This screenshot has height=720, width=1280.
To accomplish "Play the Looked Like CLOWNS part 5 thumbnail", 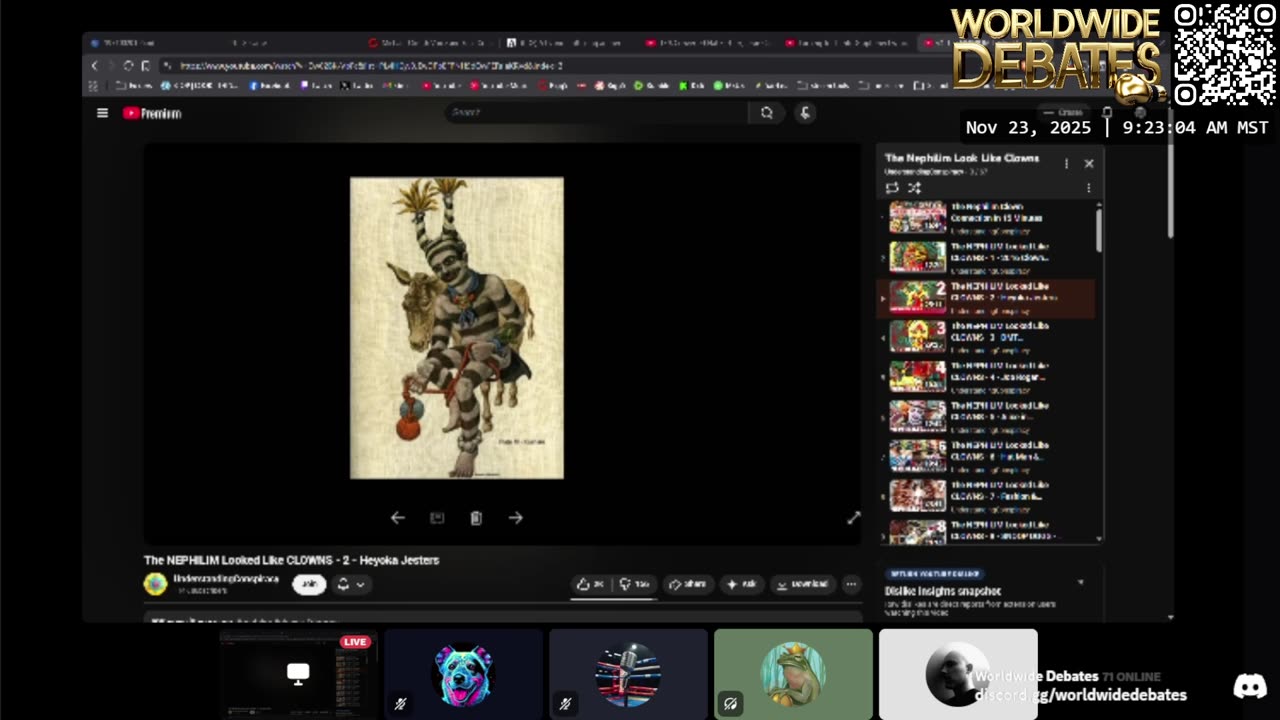I will [918, 416].
